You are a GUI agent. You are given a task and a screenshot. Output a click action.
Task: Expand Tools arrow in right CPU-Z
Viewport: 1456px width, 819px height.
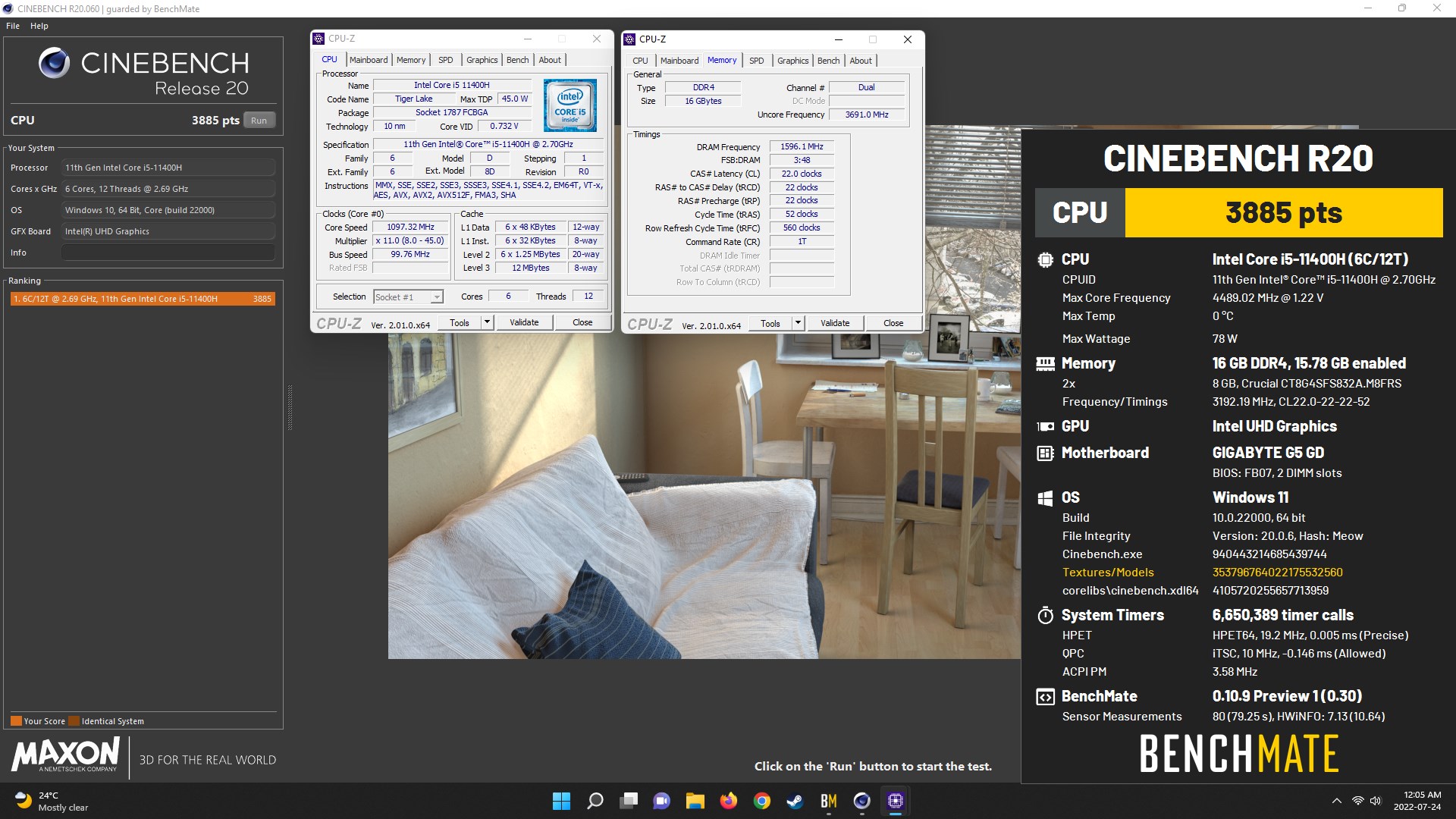[799, 324]
